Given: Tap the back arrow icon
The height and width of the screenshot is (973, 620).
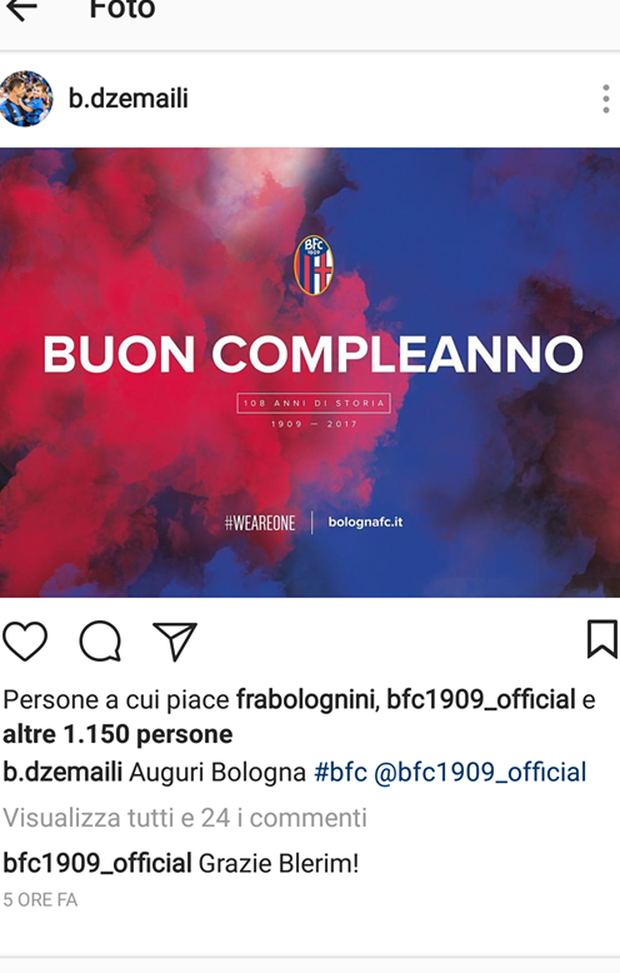Looking at the screenshot, I should pos(20,9).
